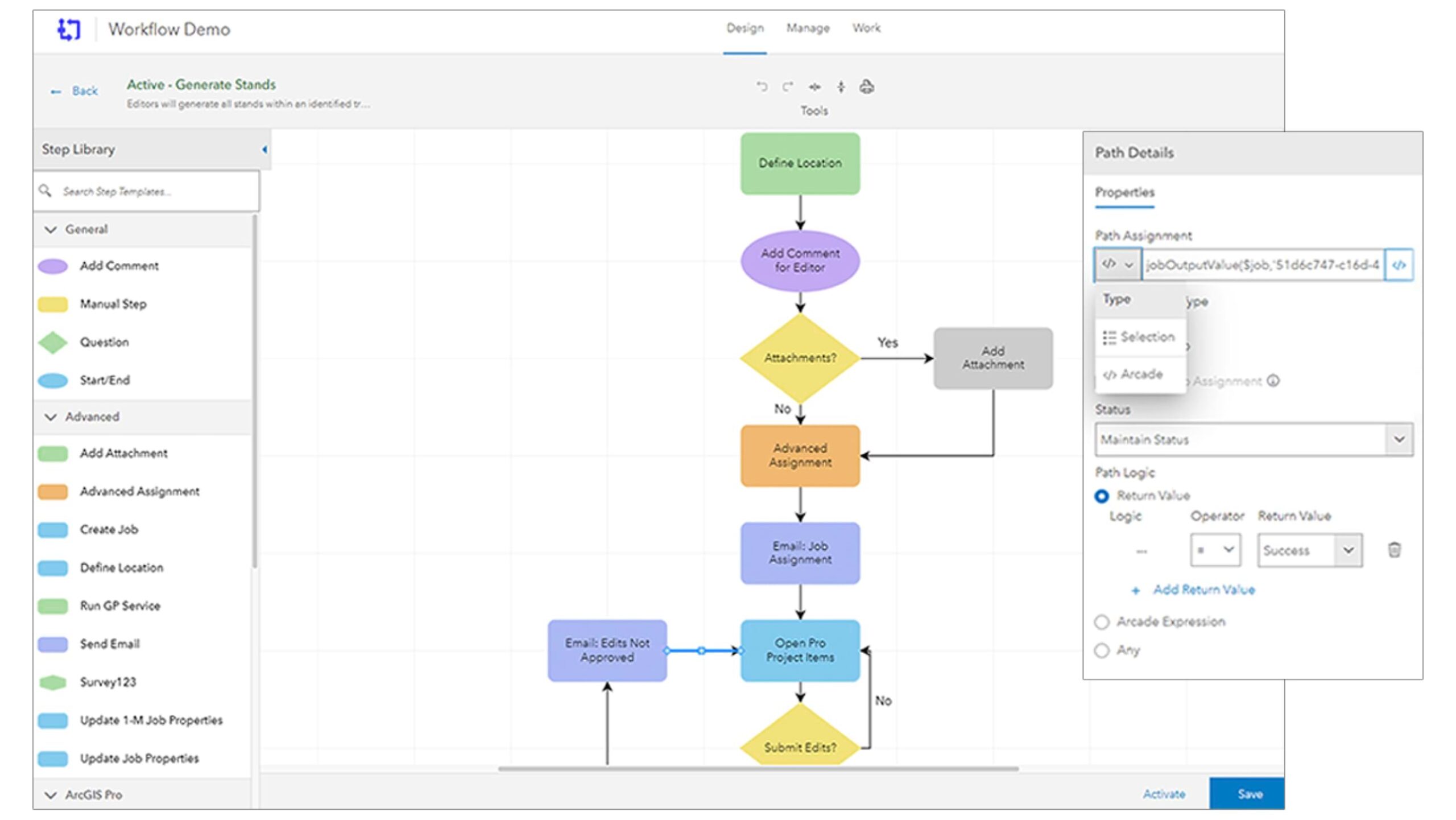
Task: Click the Undo icon in the Tools toolbar
Action: coord(762,86)
